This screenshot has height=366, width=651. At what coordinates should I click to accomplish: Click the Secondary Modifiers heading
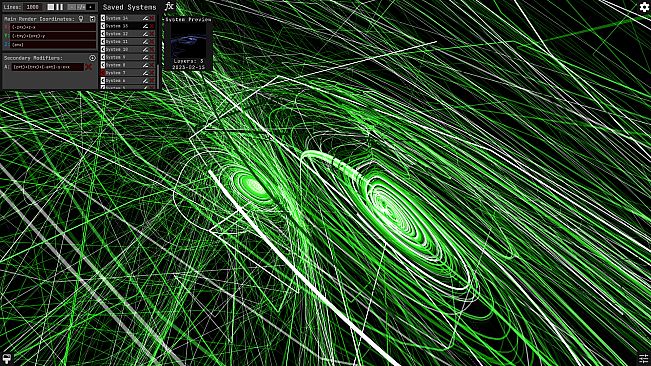pyautogui.click(x=33, y=58)
